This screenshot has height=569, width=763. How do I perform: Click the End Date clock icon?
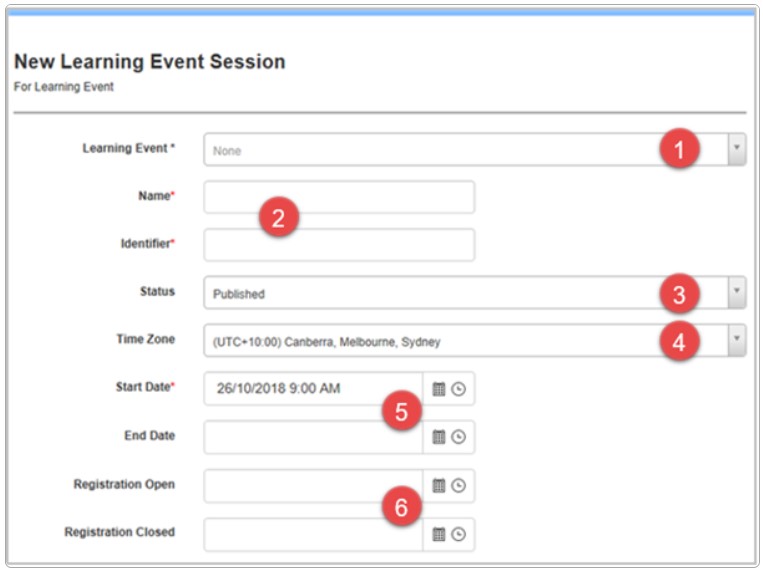tap(458, 437)
